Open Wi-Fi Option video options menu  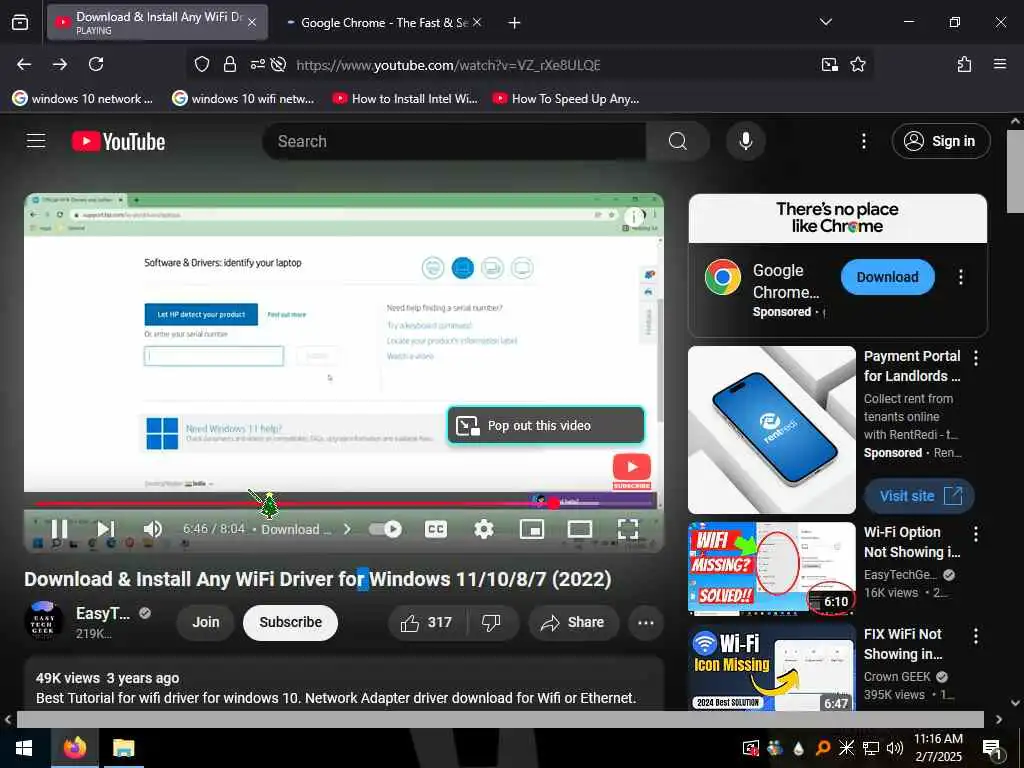pyautogui.click(x=976, y=534)
